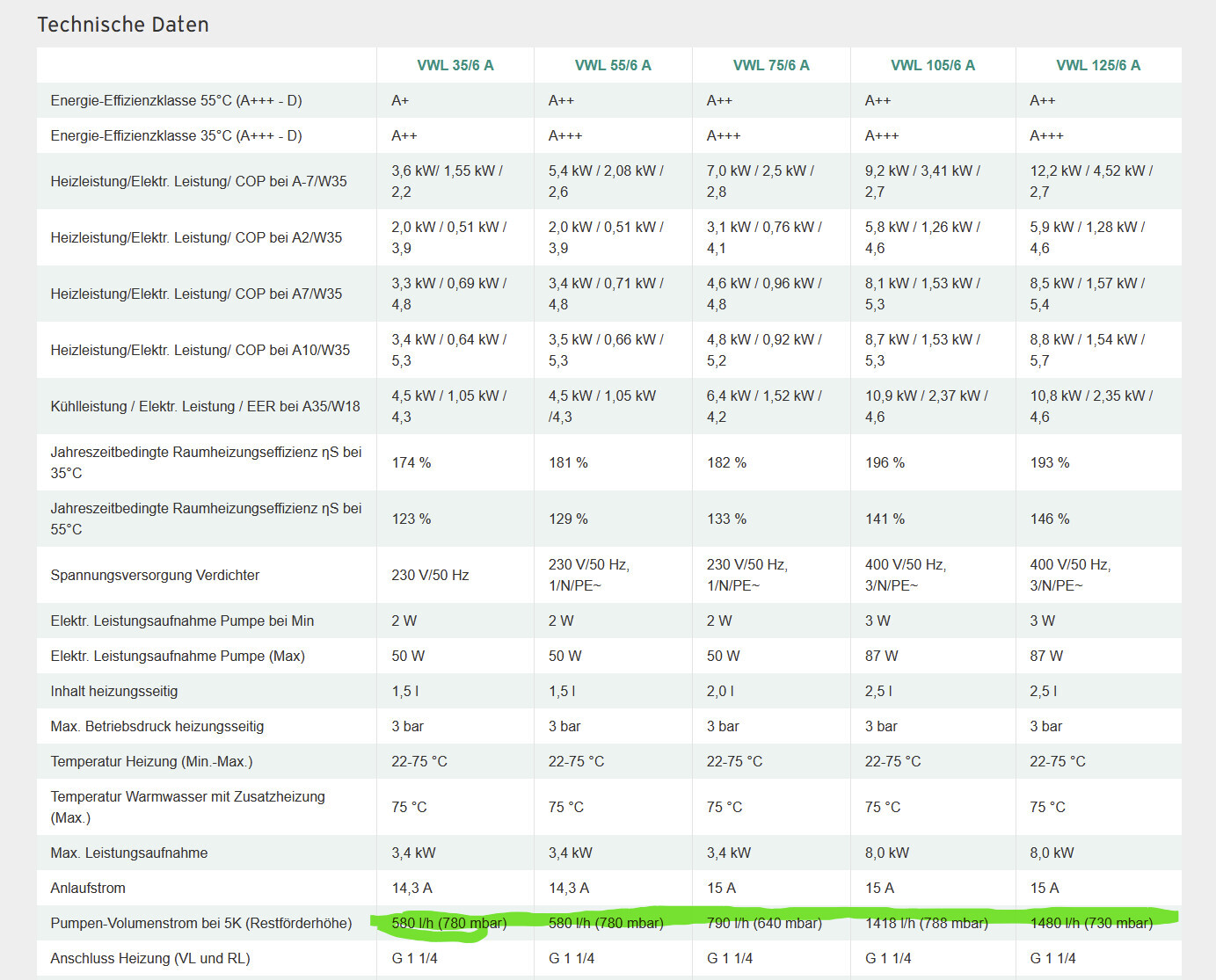
Task: Click the Energie-Effizienzklasse 35°C row label
Action: pos(176,135)
